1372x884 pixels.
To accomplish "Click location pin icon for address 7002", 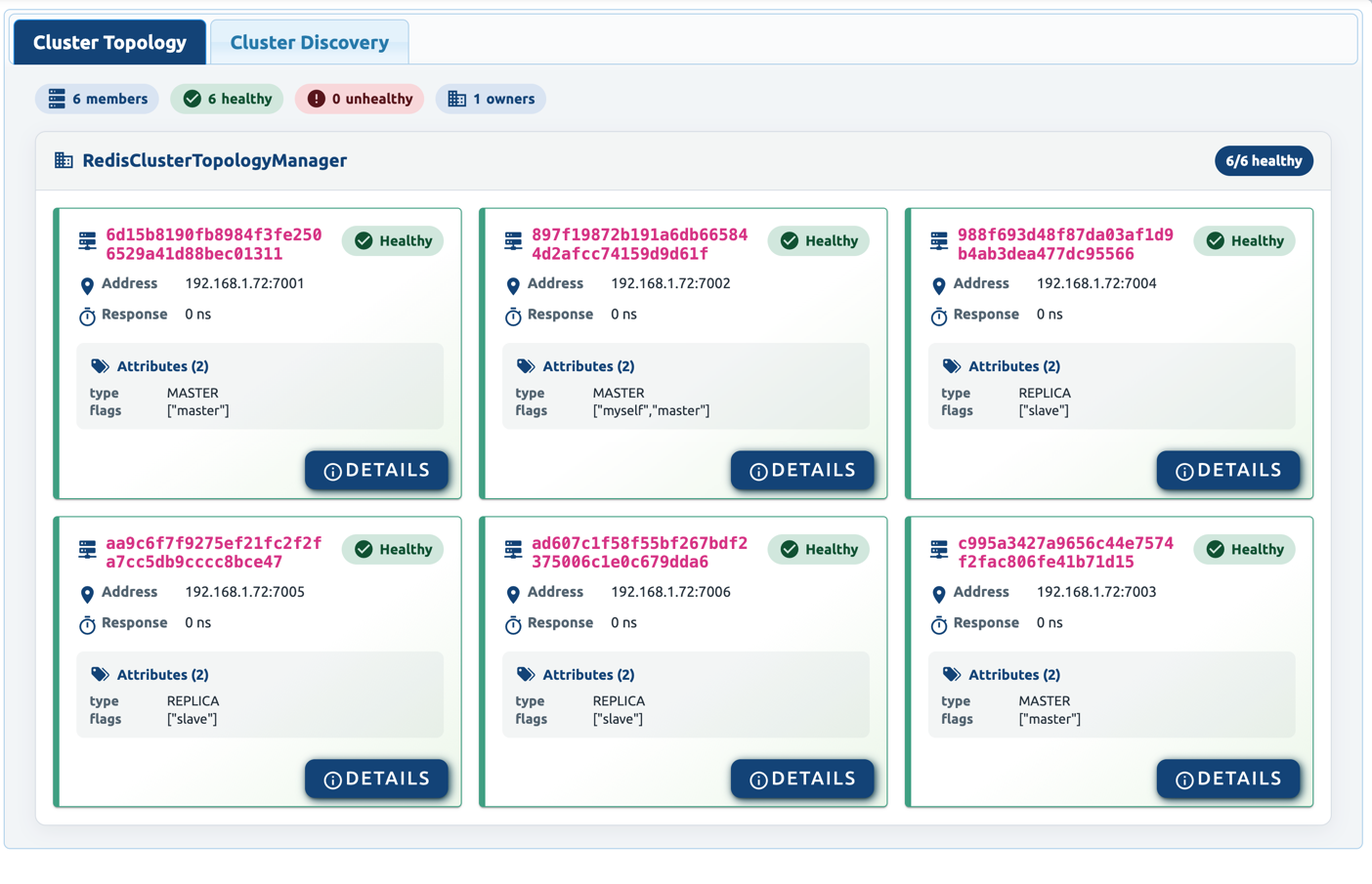I will click(513, 285).
